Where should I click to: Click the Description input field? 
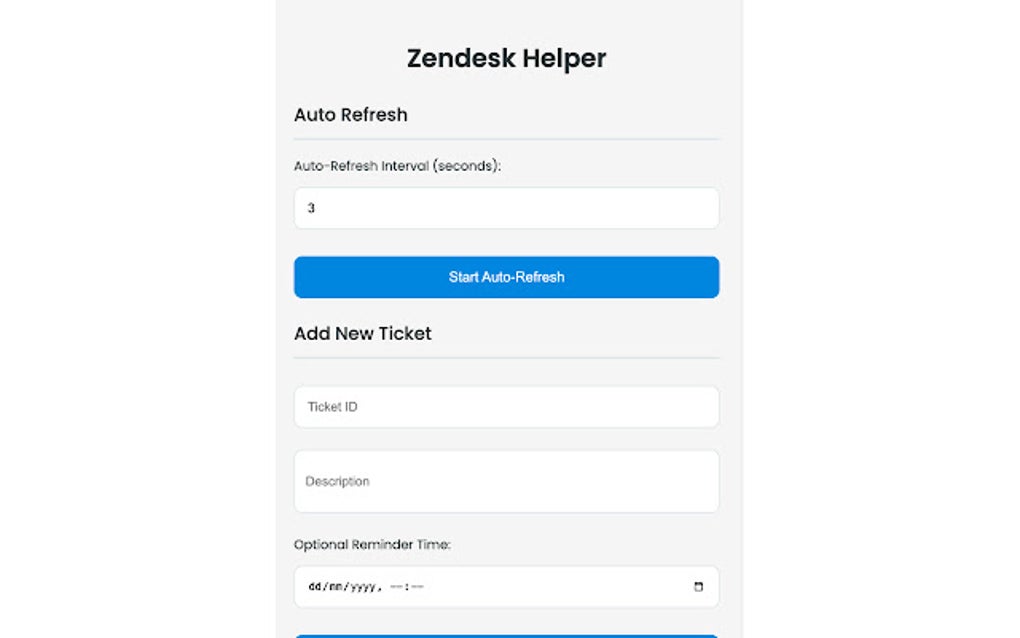[505, 480]
